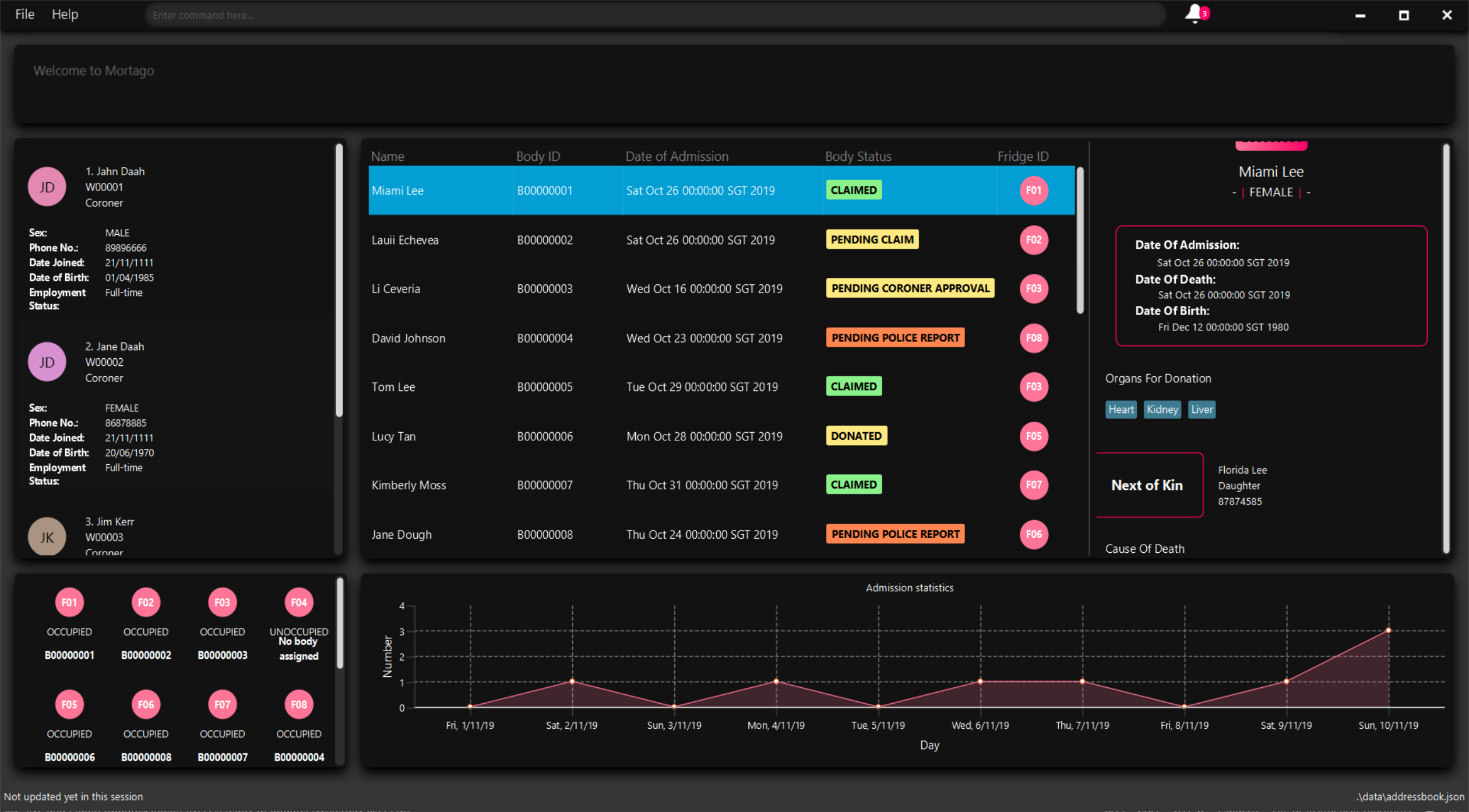Image resolution: width=1469 pixels, height=812 pixels.
Task: Click the F04 unoccupied fridge icon
Action: coord(298,602)
